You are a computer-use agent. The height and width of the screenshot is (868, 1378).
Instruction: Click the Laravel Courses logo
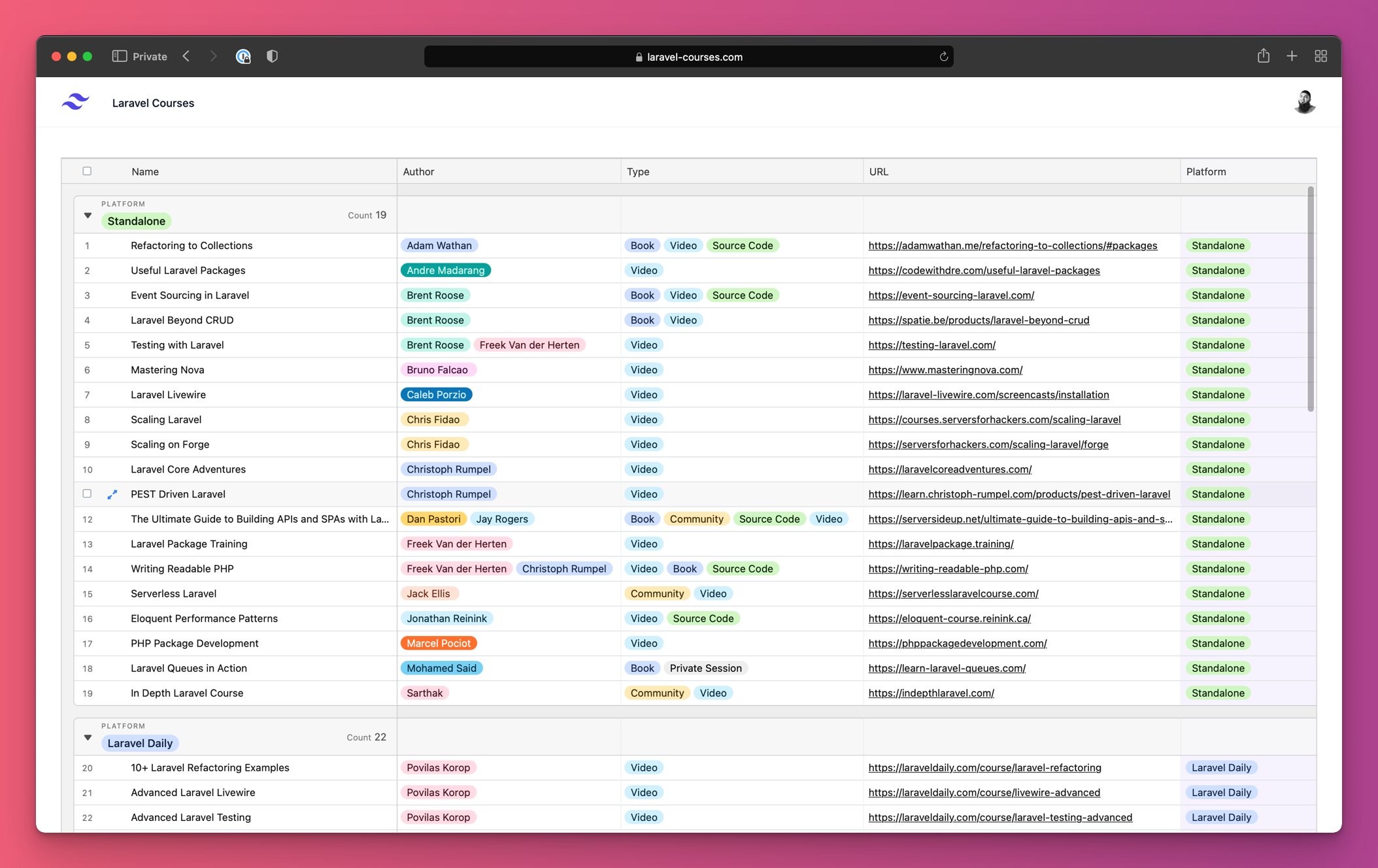click(74, 102)
